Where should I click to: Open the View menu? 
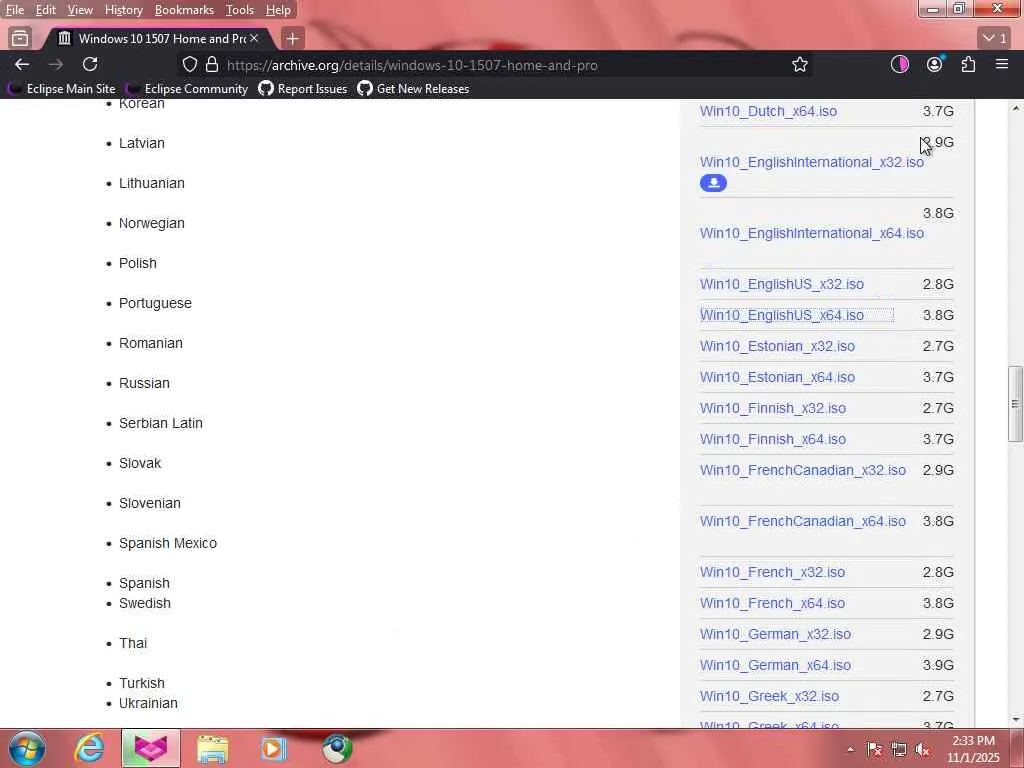point(80,10)
